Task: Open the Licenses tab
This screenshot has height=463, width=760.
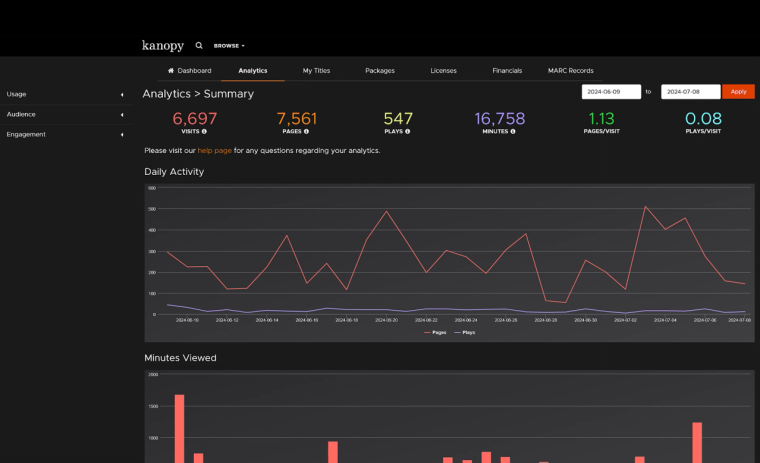Action: coord(443,71)
